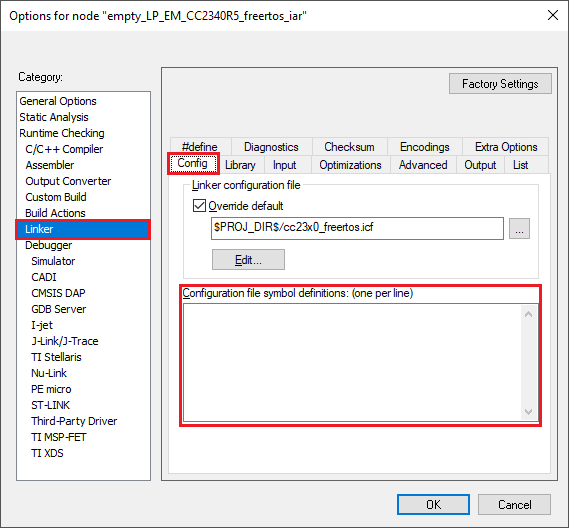This screenshot has height=528, width=569.
Task: Open the Extra Options tab
Action: (506, 147)
